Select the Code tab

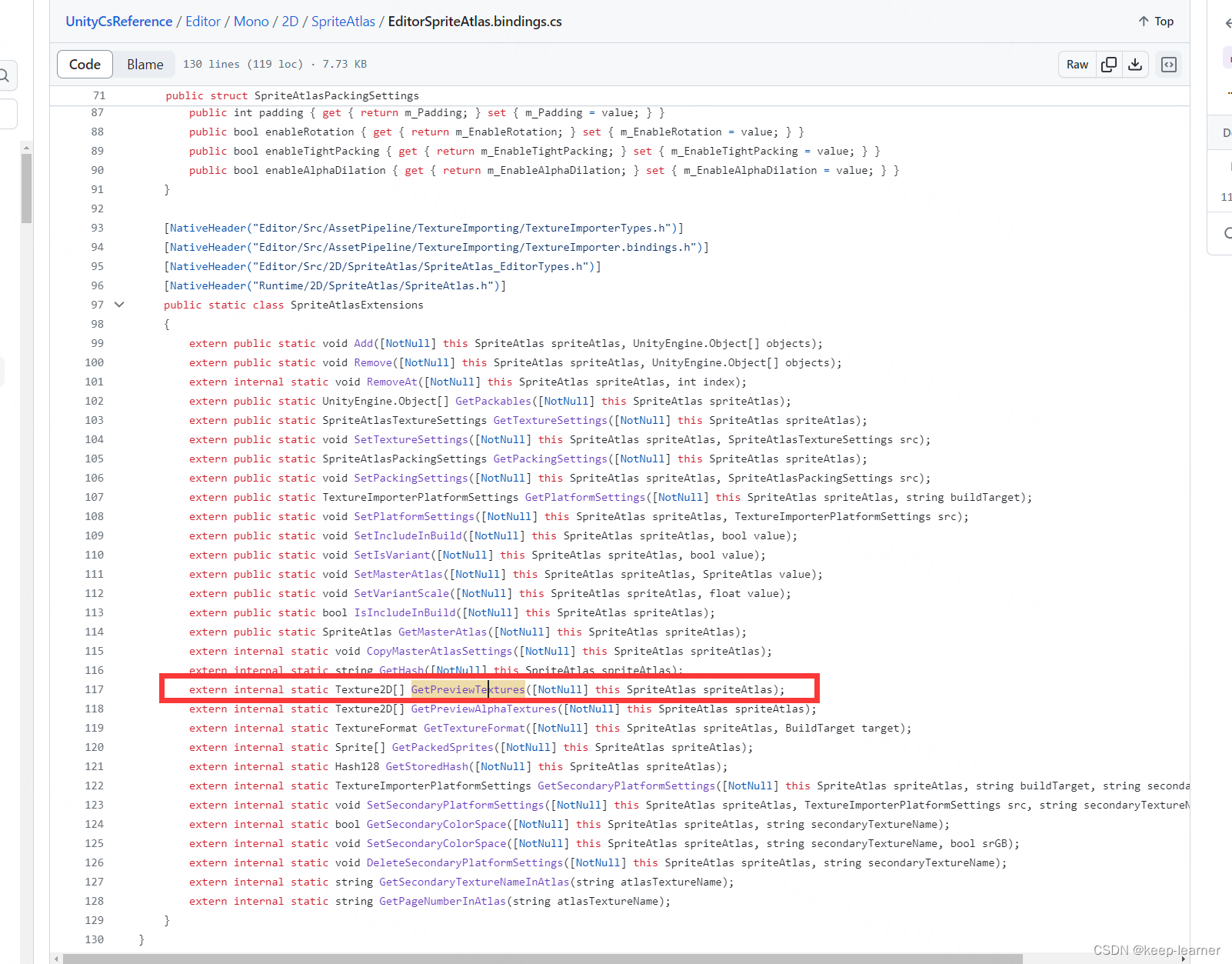[x=85, y=64]
